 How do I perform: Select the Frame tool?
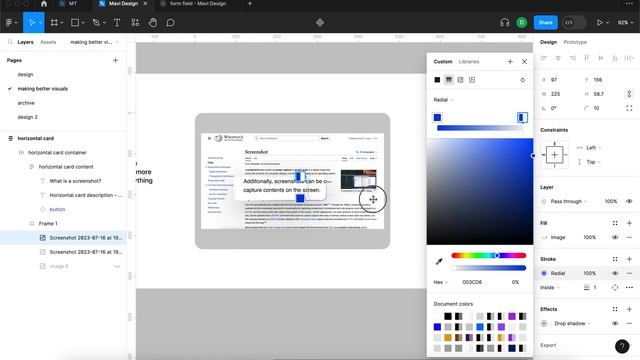click(54, 22)
